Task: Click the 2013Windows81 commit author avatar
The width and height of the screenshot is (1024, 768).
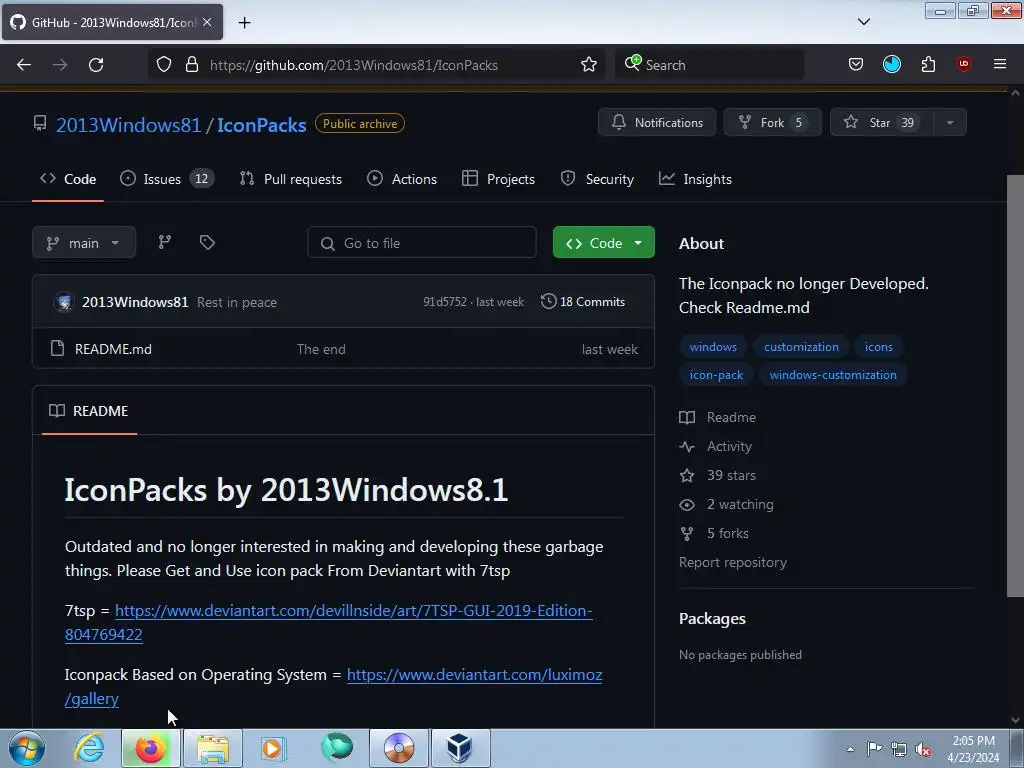Action: [x=64, y=302]
